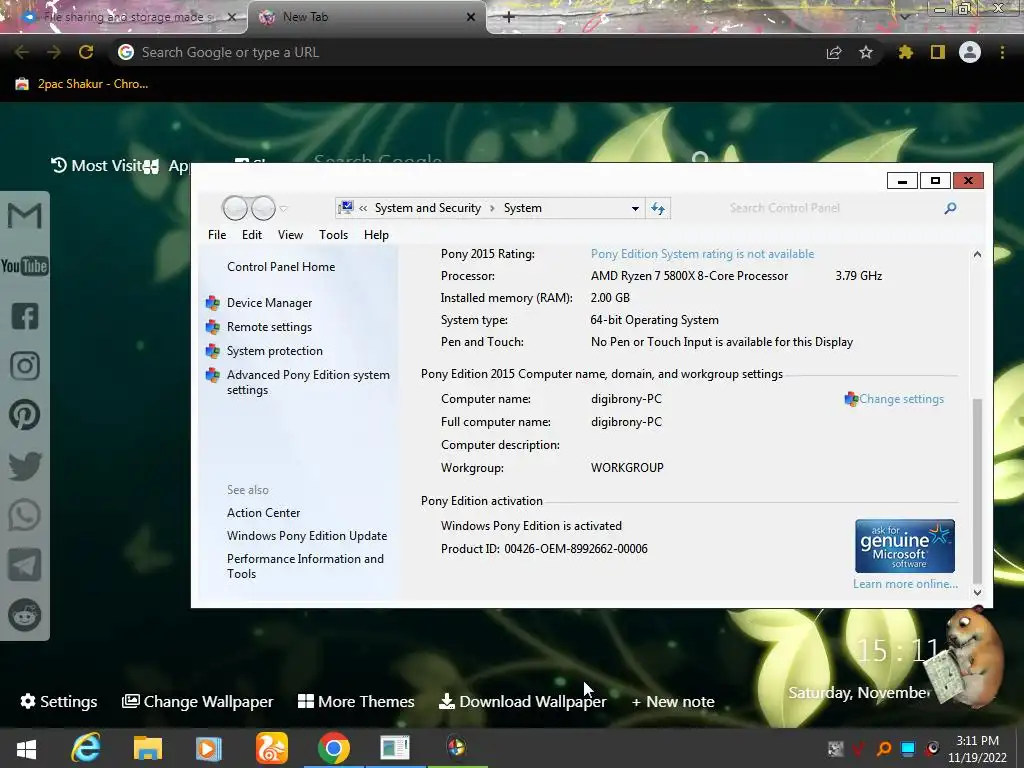The image size is (1024, 768).
Task: Refresh Control Panel address bar
Action: [x=658, y=208]
